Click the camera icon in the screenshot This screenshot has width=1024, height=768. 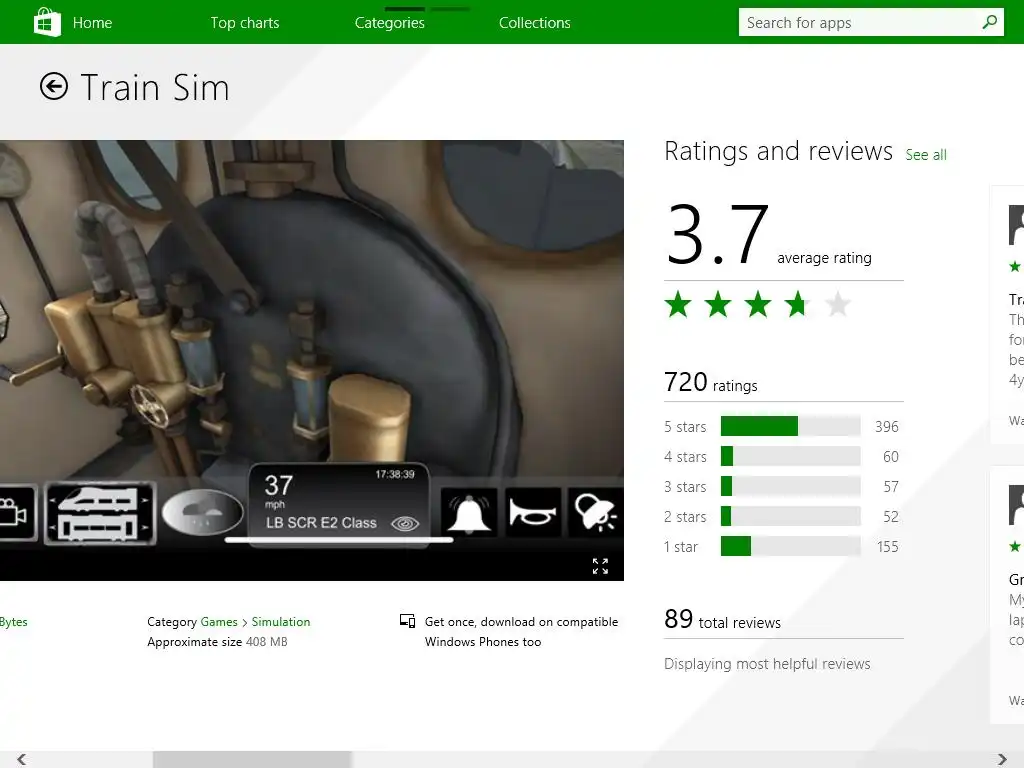click(14, 513)
